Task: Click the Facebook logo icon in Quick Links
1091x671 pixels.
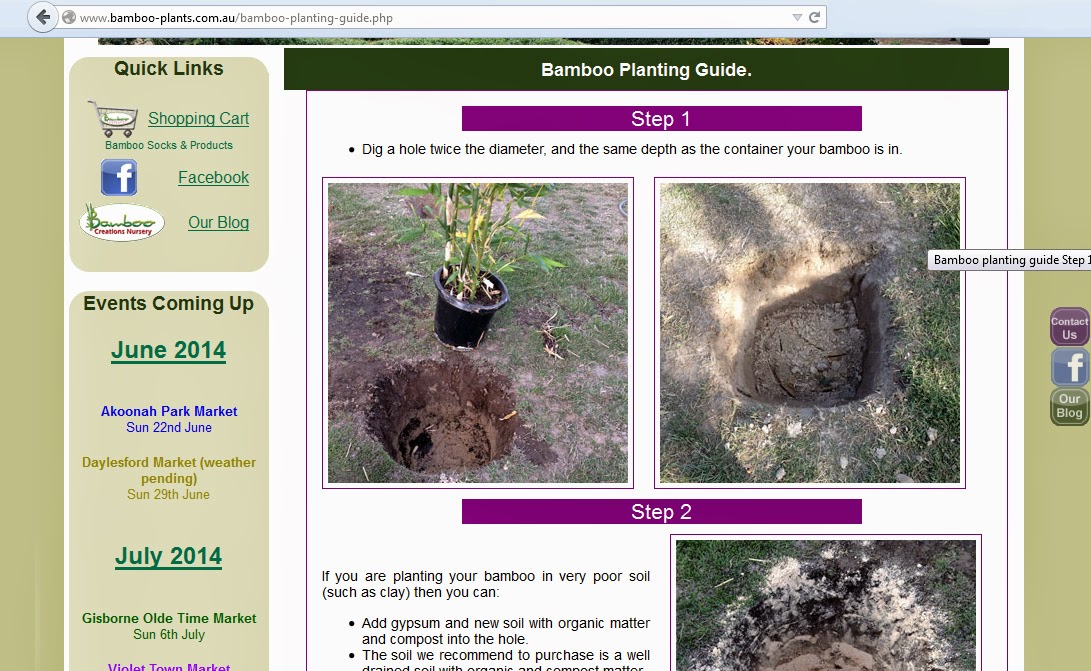Action: 119,177
